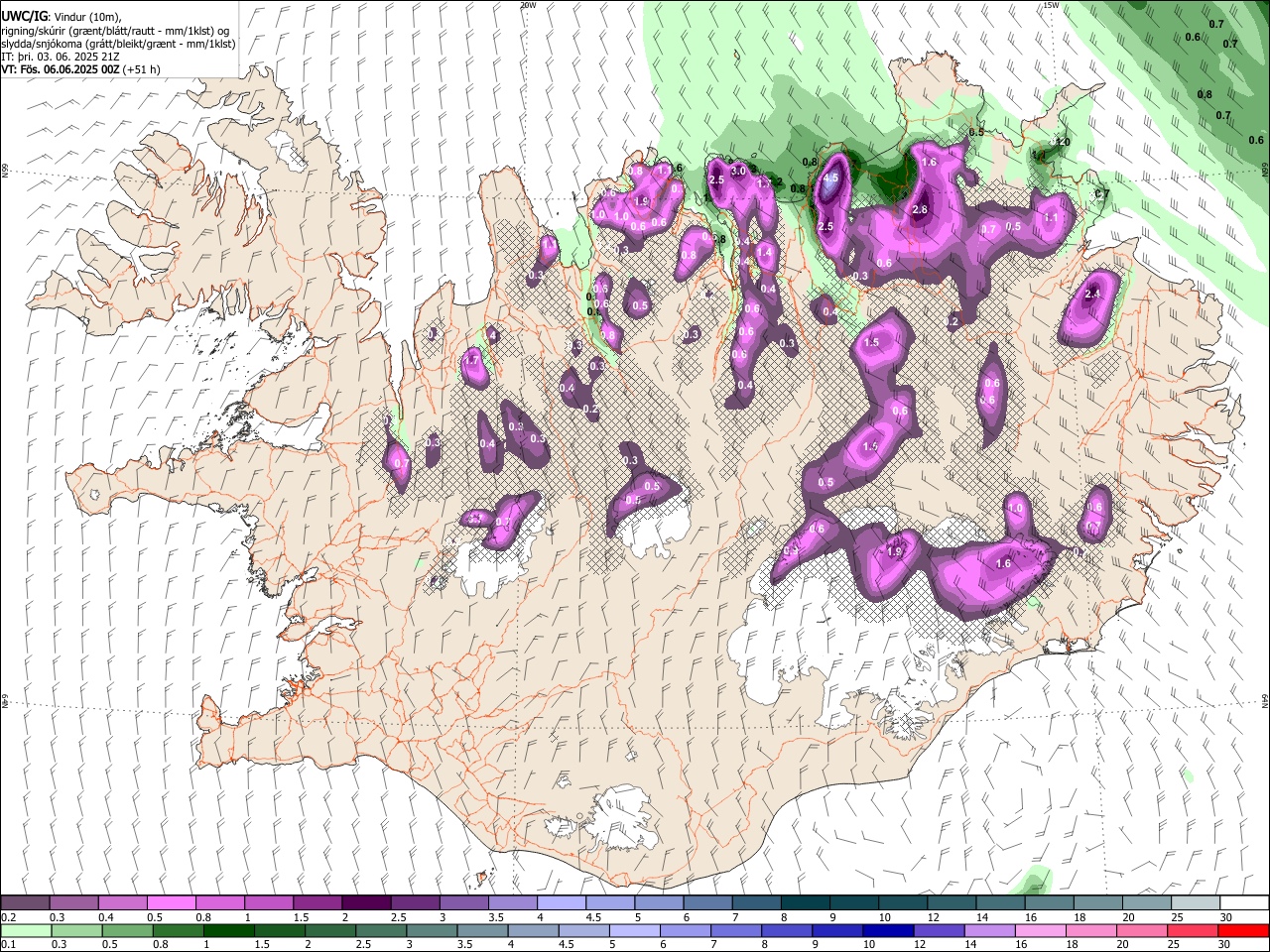Screen dimensions: 1270x952
Task: Click the '30' label on the top scale row
Action: (1227, 917)
